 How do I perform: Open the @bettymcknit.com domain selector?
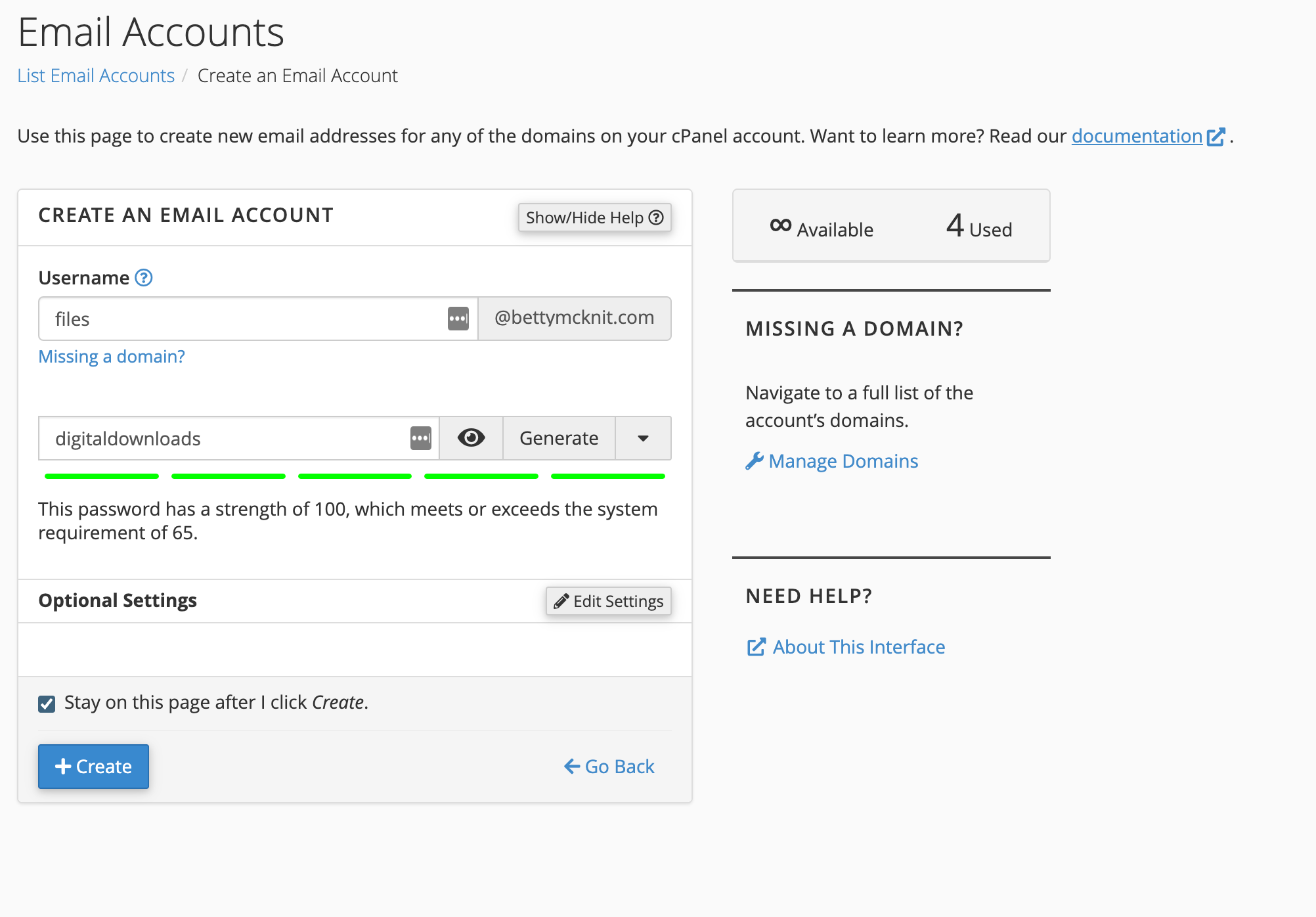[574, 319]
